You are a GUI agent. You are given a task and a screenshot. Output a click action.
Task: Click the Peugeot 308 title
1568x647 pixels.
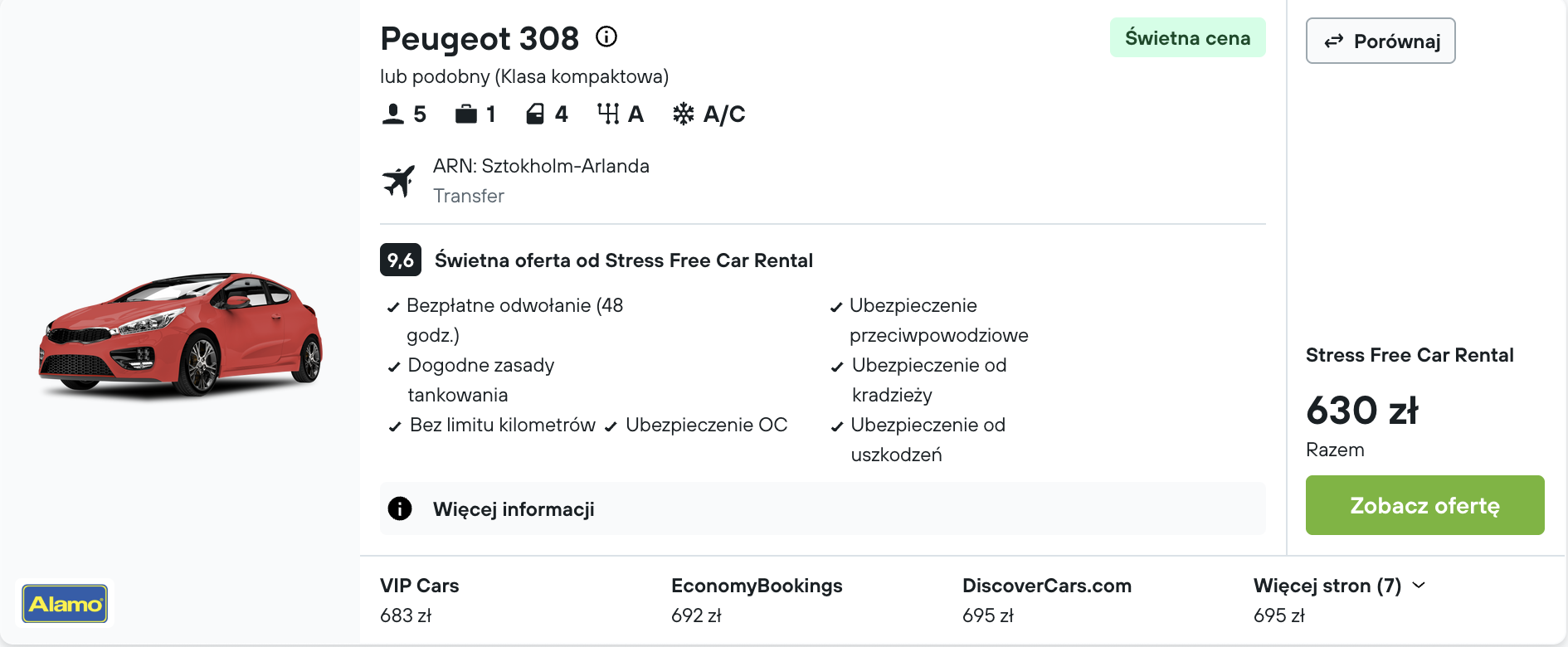point(480,38)
